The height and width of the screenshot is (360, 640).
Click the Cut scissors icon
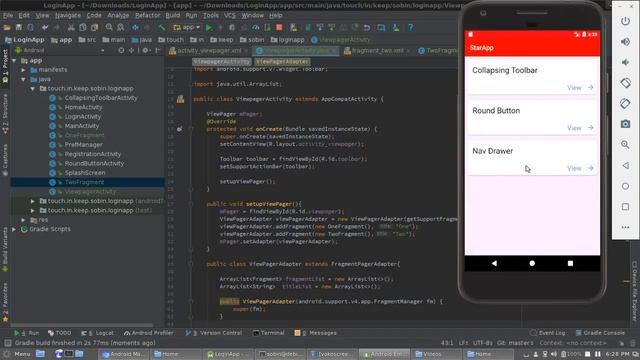(x=71, y=27)
